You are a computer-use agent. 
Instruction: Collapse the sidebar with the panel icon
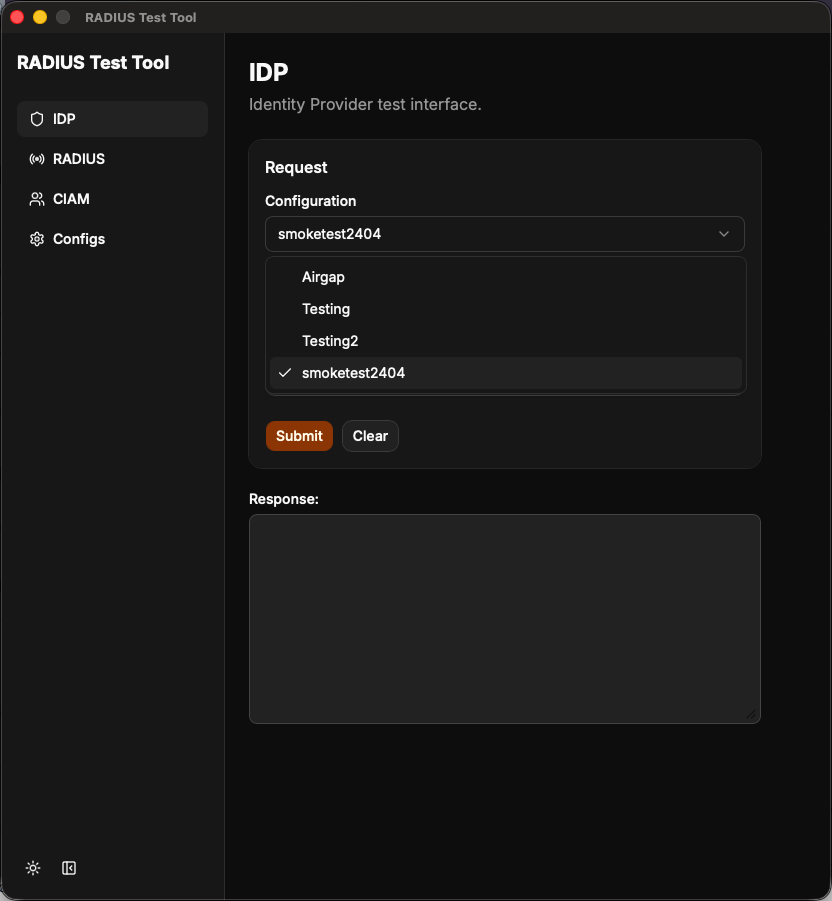pyautogui.click(x=69, y=868)
